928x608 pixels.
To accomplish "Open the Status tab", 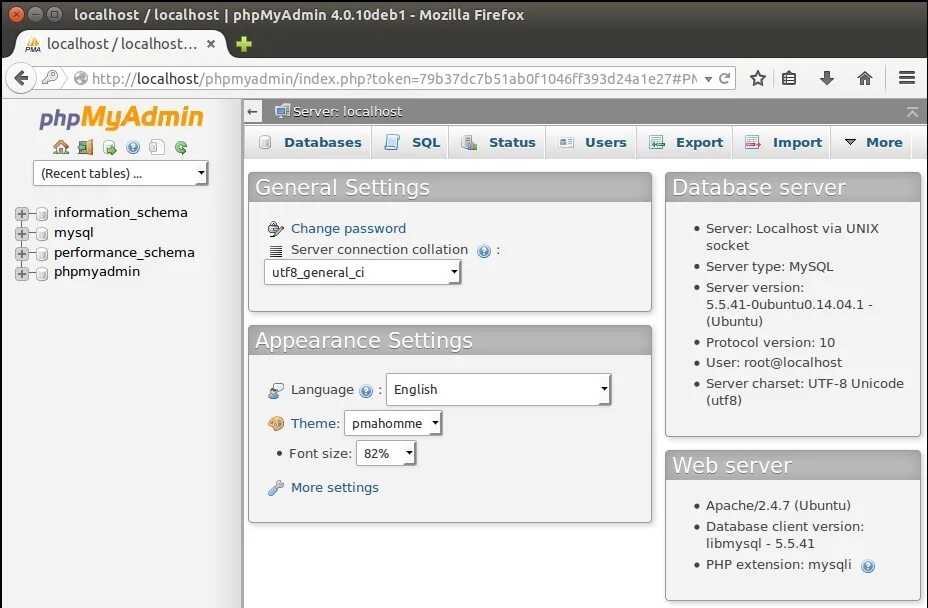I will 498,143.
